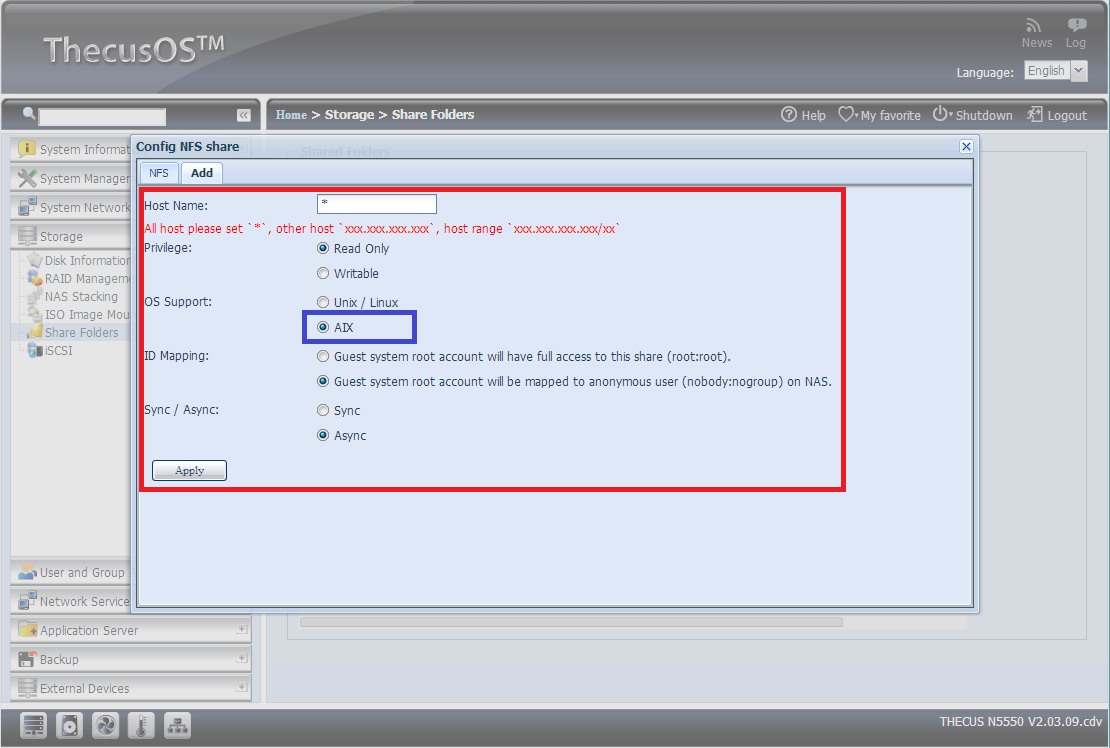Switch to the NFS tab

click(x=159, y=173)
